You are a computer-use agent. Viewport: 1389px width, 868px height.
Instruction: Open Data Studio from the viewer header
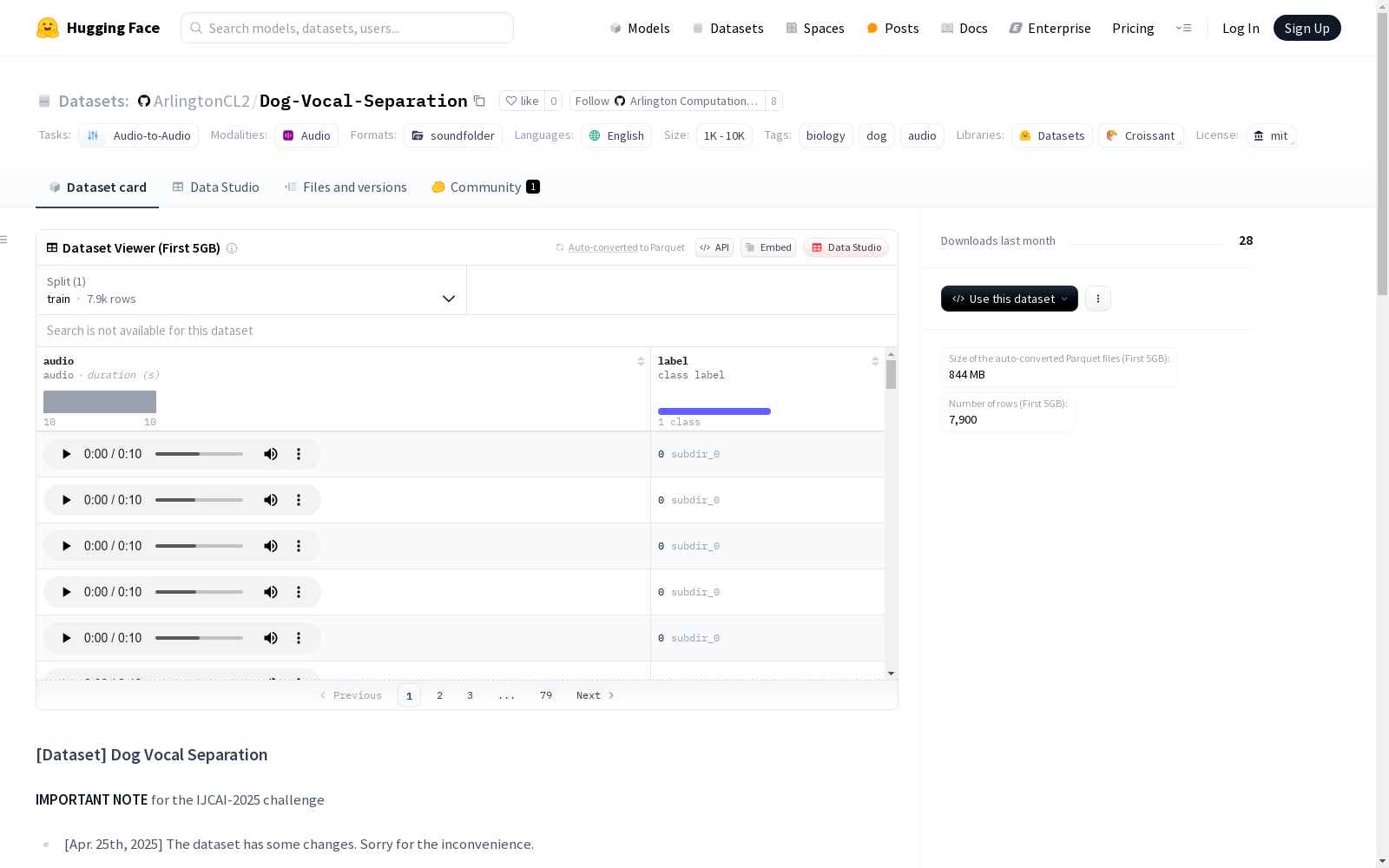(x=846, y=247)
